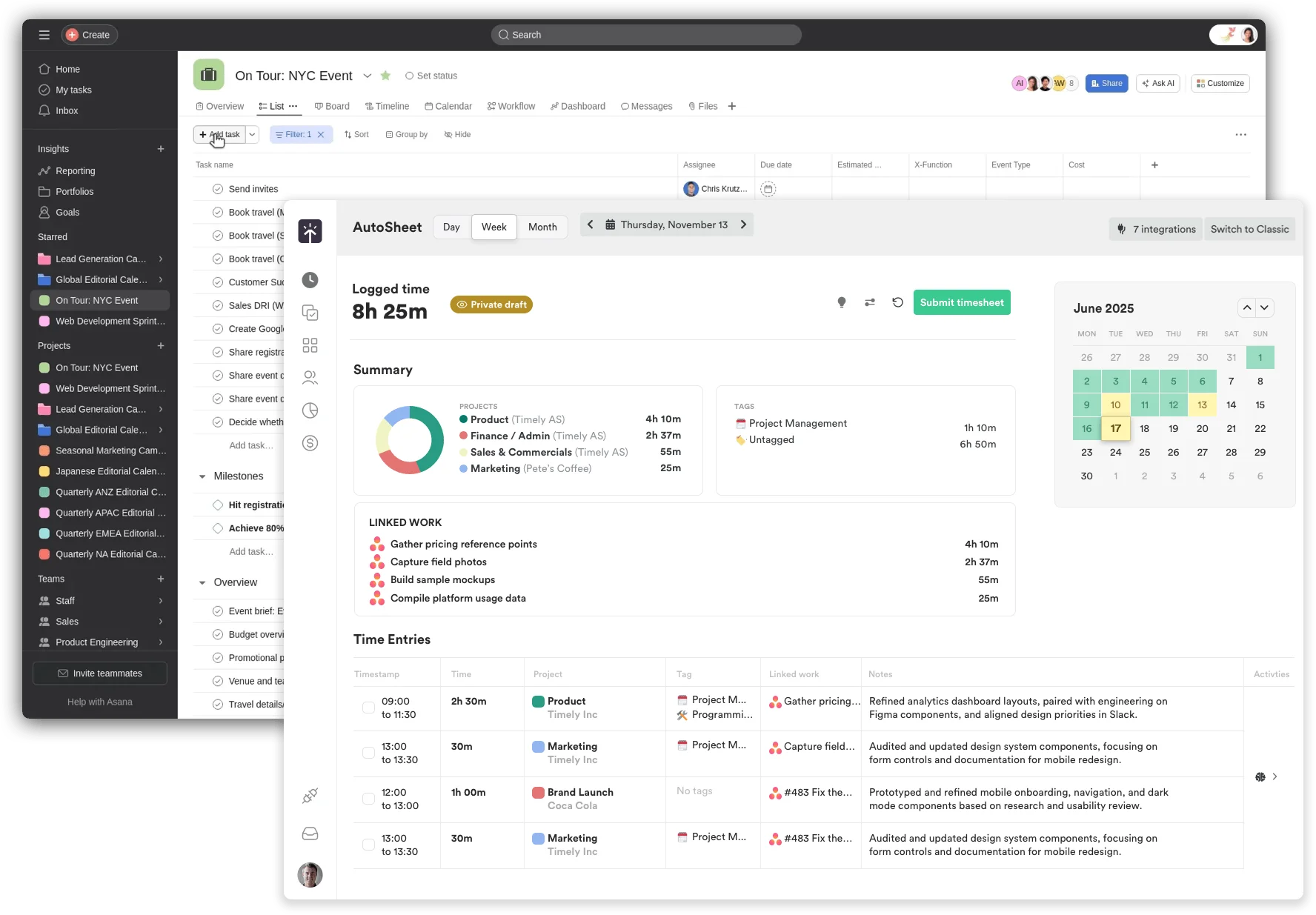Open the Timeline tab of the project
1316x915 pixels.
click(x=387, y=106)
